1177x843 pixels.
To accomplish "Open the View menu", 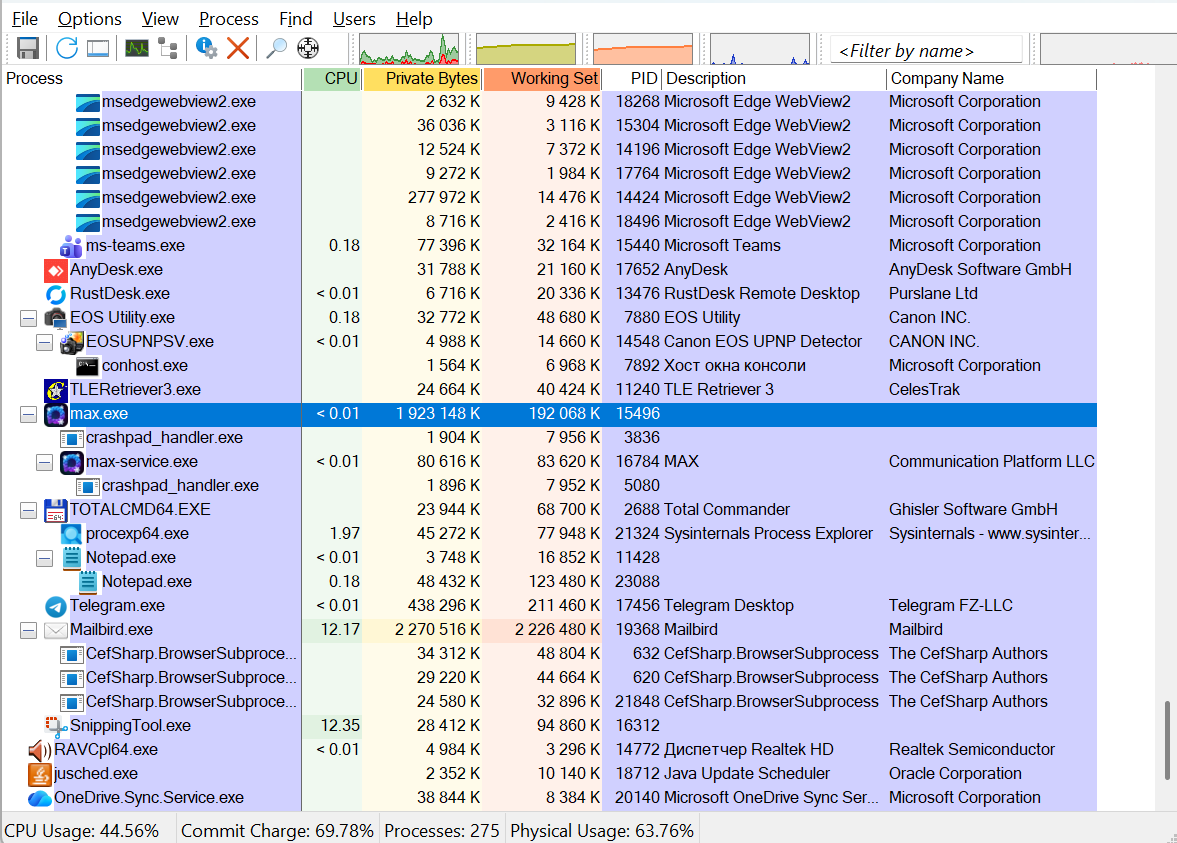I will 160,19.
